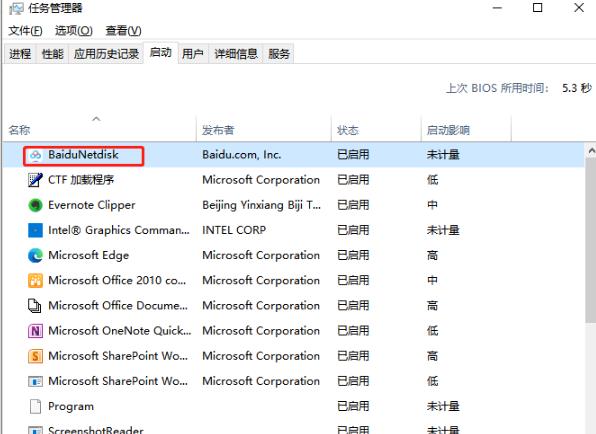Select the 启动 tab
This screenshot has height=434, width=596.
161,52
